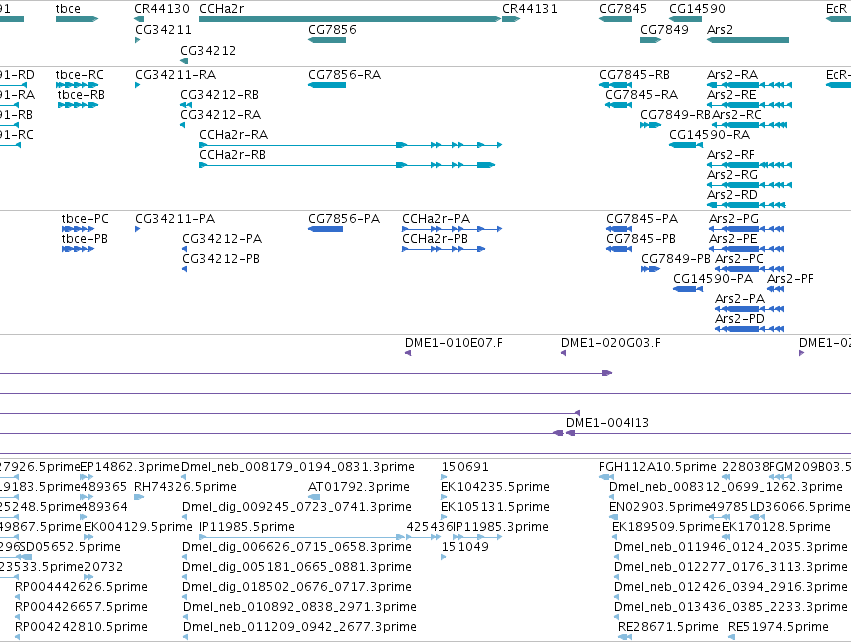Select EST IP11985.5prime label

[246, 527]
